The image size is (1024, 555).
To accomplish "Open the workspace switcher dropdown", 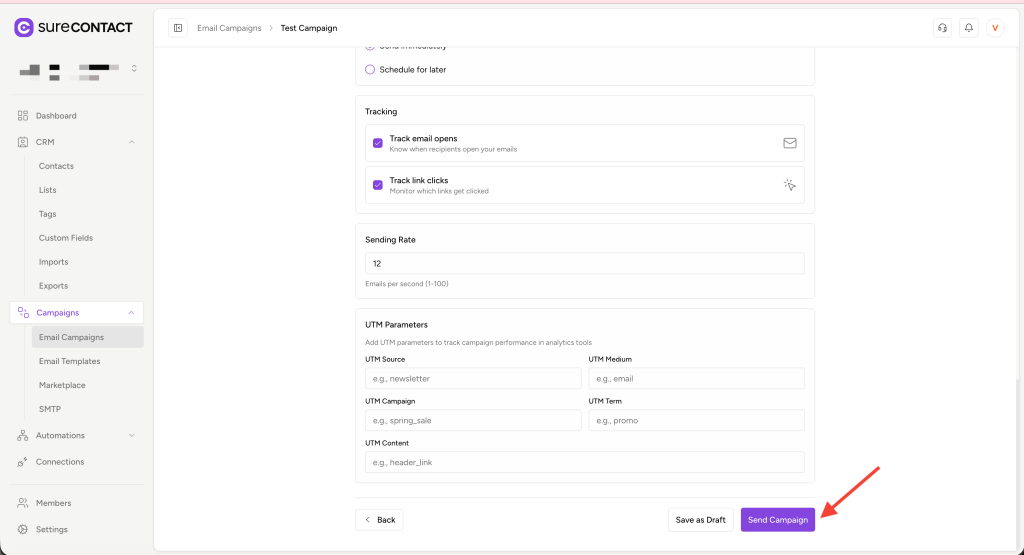I will click(x=134, y=68).
